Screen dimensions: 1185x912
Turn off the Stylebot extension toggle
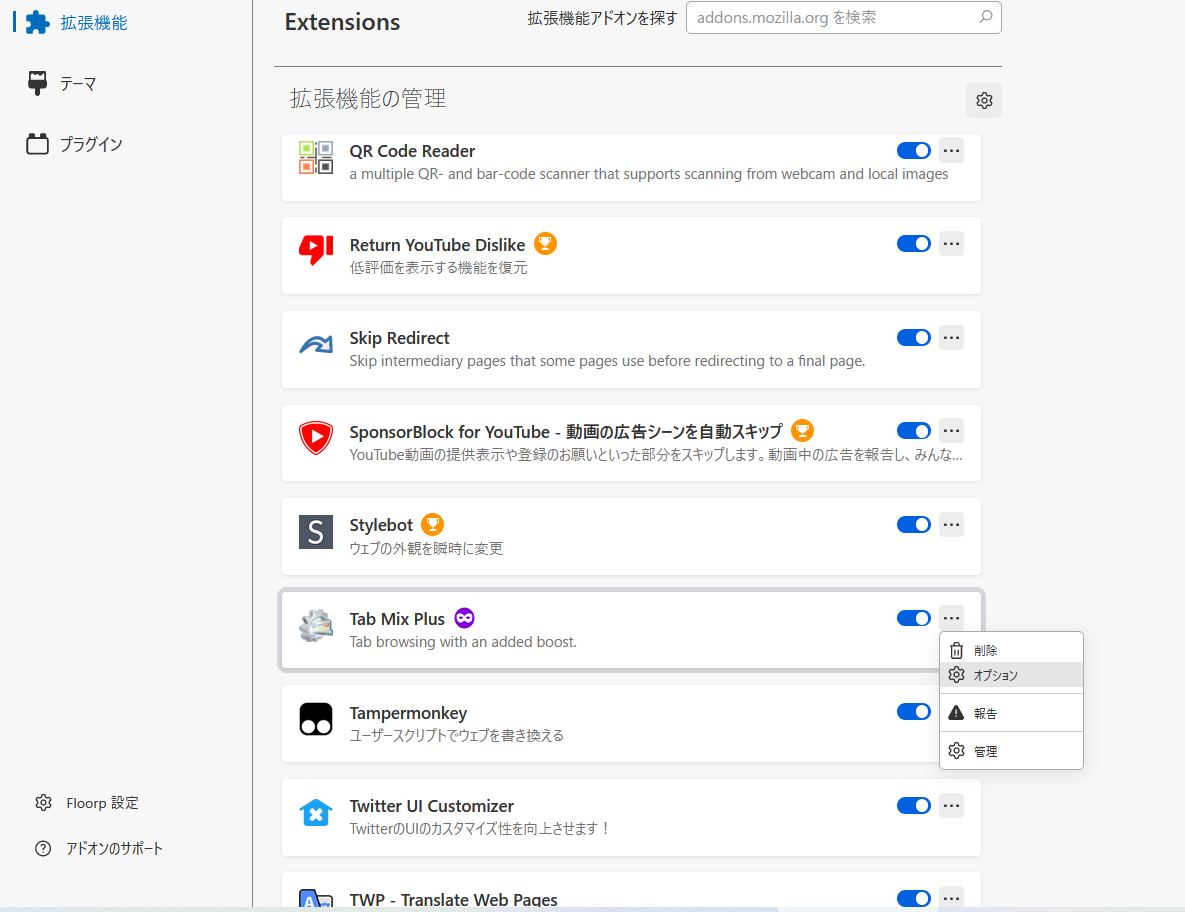[913, 524]
